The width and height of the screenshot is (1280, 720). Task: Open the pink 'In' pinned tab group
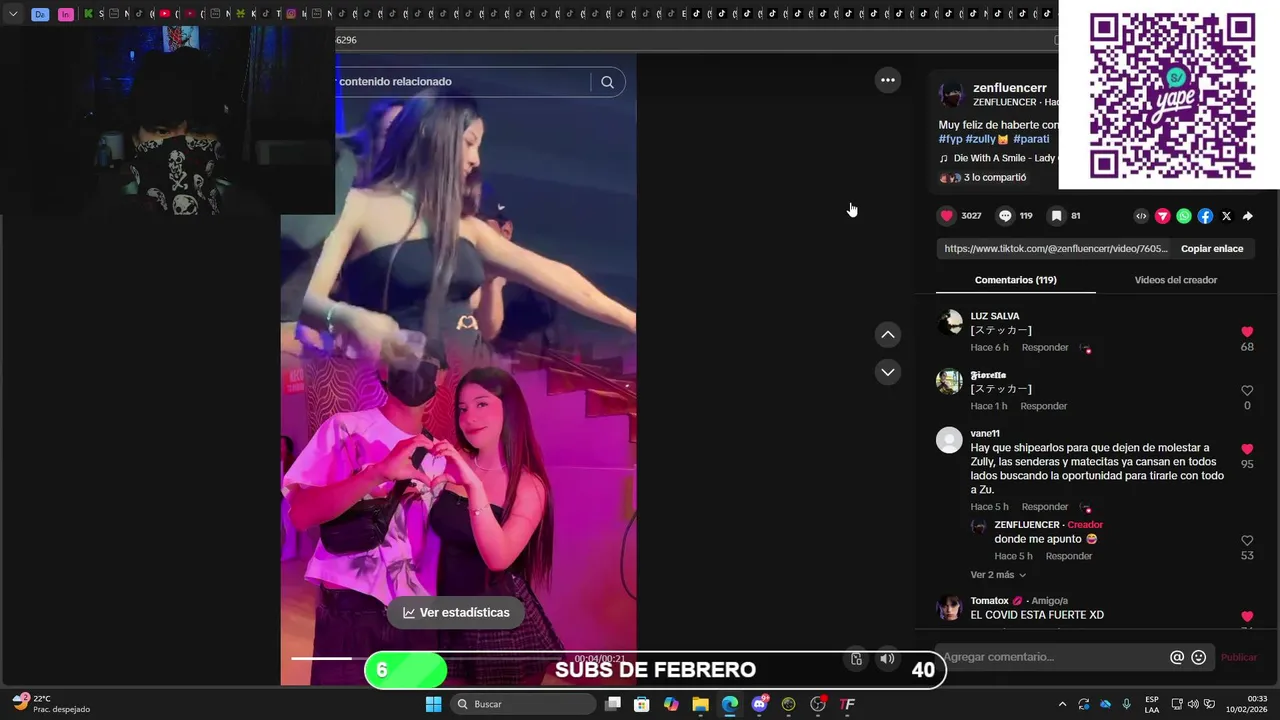pos(65,14)
